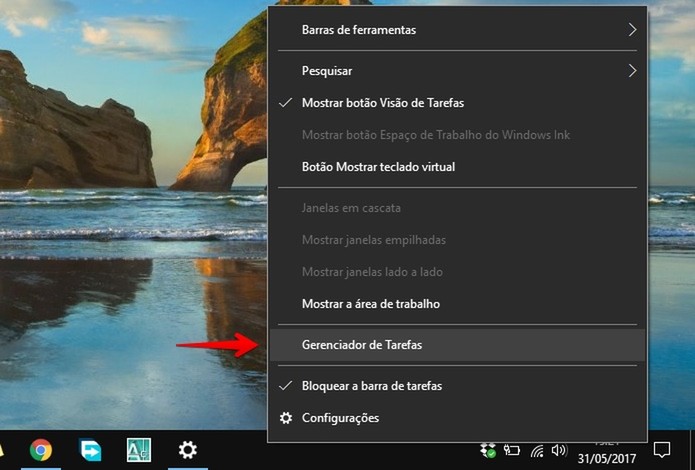Open the blue arrow app taskbar icon
The image size is (695, 470).
coord(90,450)
